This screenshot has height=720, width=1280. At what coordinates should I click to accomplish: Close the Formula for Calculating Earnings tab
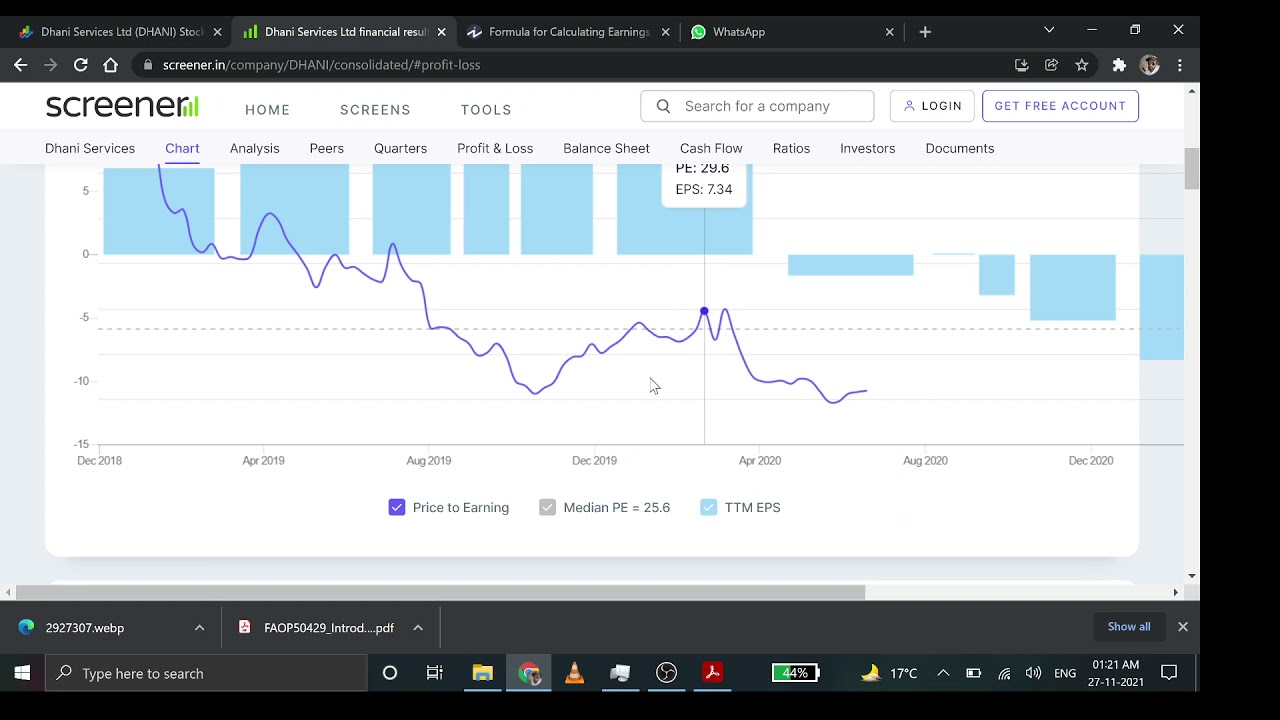point(665,32)
